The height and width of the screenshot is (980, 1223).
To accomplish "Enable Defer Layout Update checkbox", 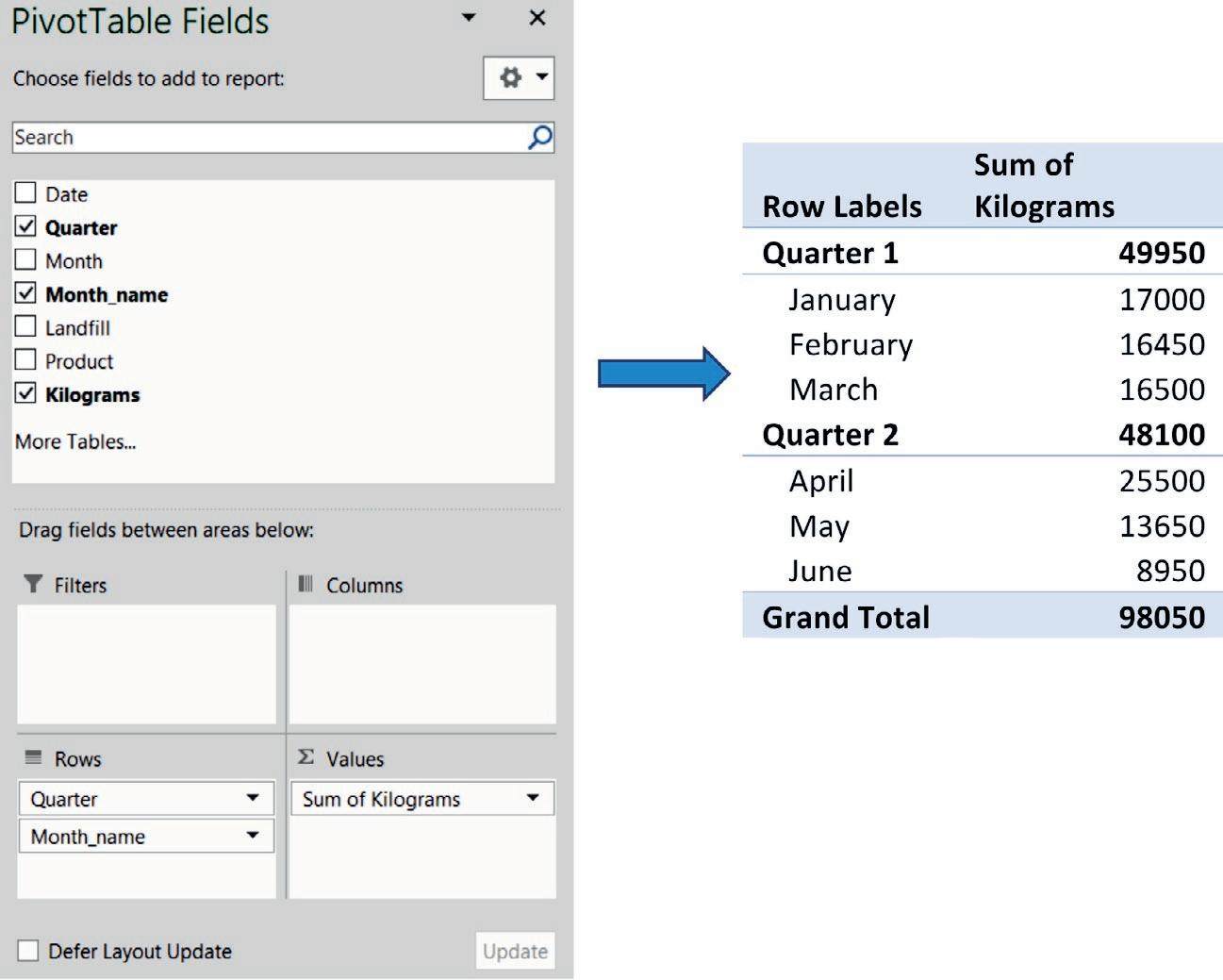I will 28,950.
